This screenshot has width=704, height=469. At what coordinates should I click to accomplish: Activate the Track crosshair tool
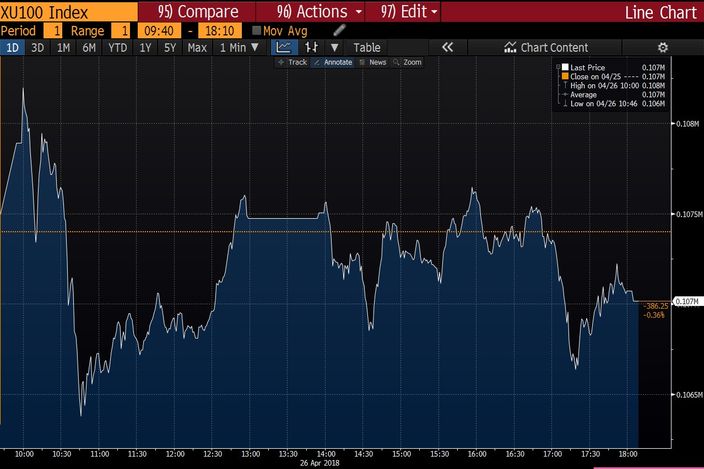[293, 62]
